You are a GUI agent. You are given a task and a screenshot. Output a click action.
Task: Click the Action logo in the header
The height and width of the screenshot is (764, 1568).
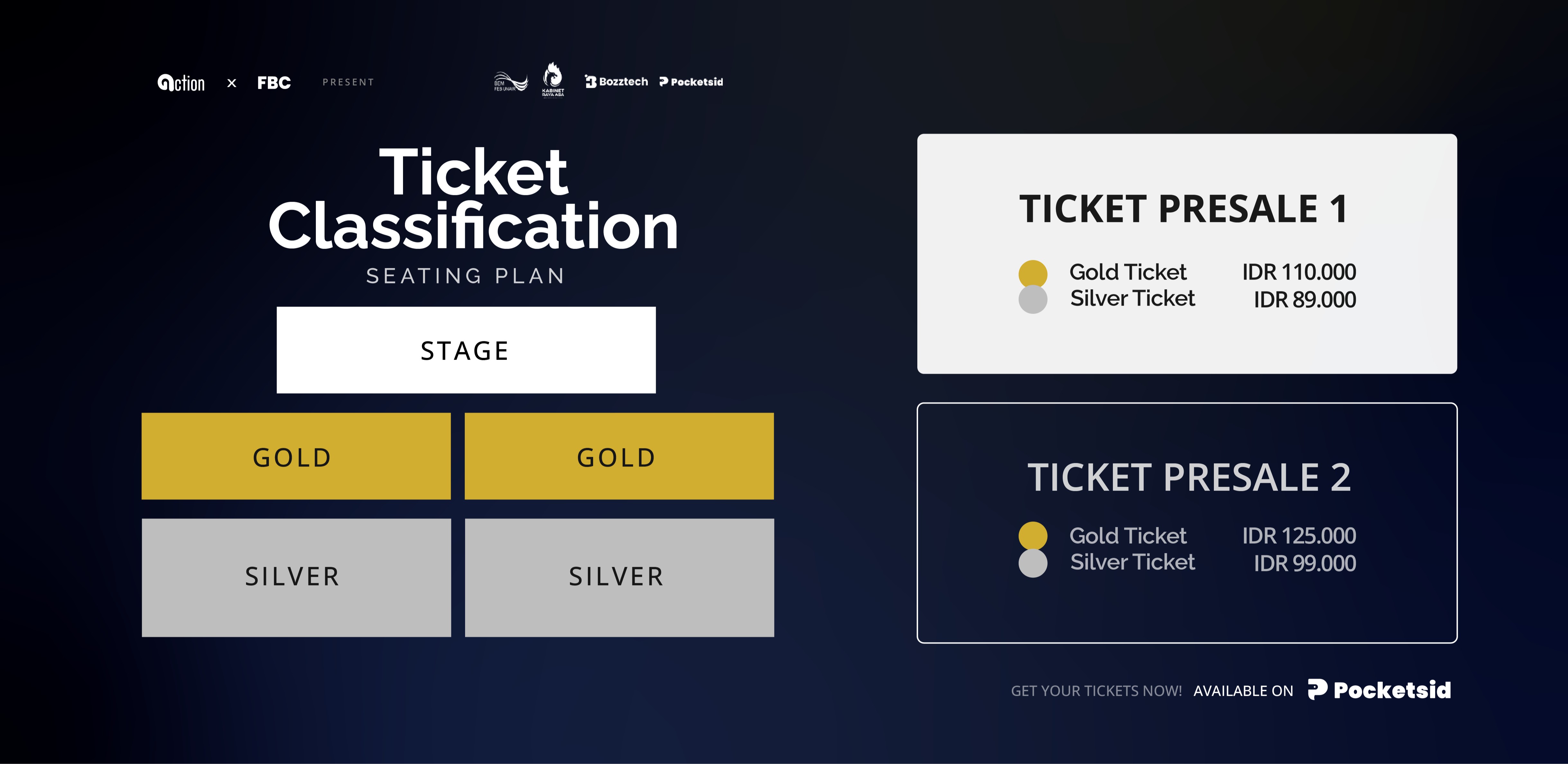[181, 83]
